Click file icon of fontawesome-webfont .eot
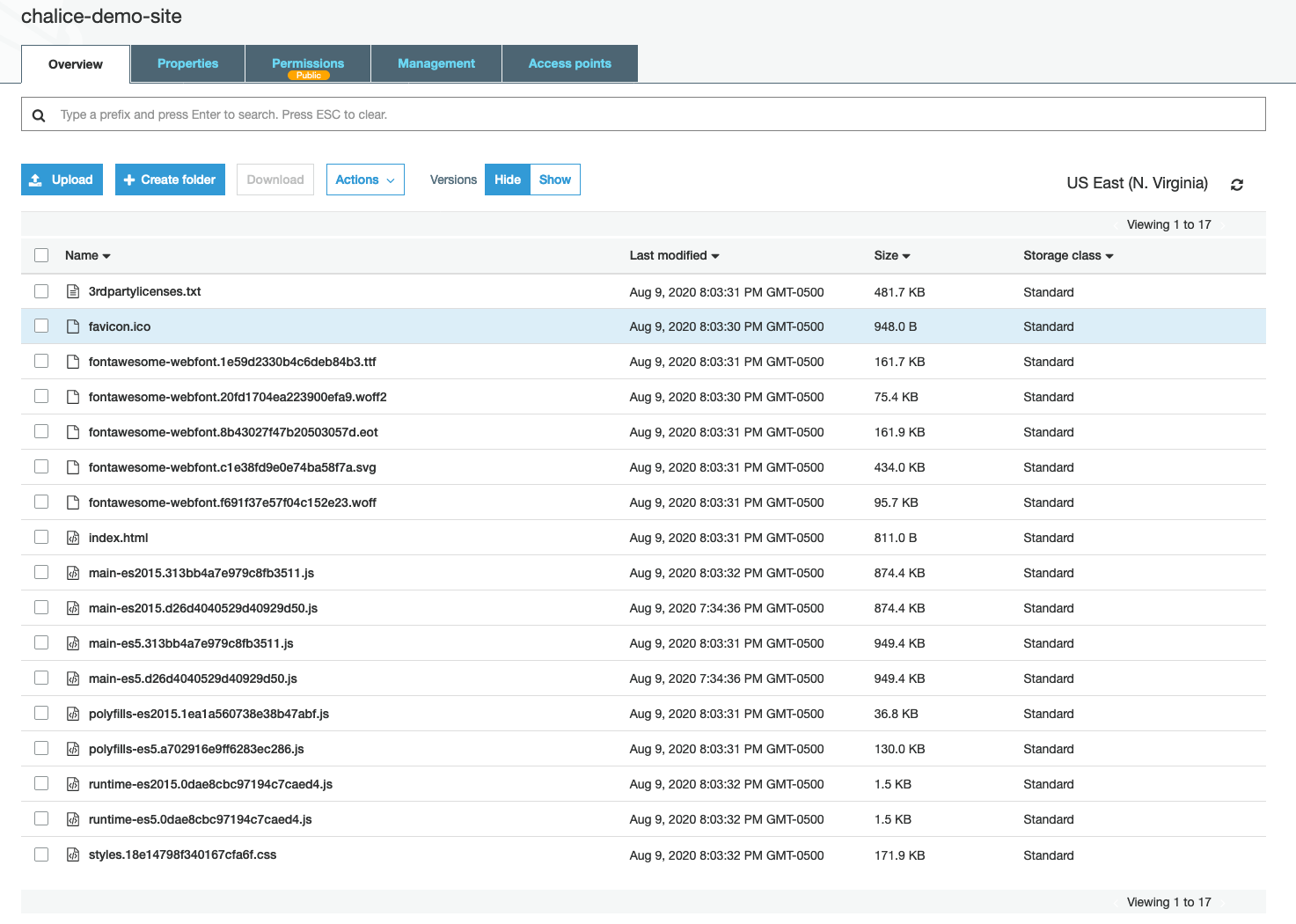Viewport: 1296px width, 924px height. [x=74, y=432]
